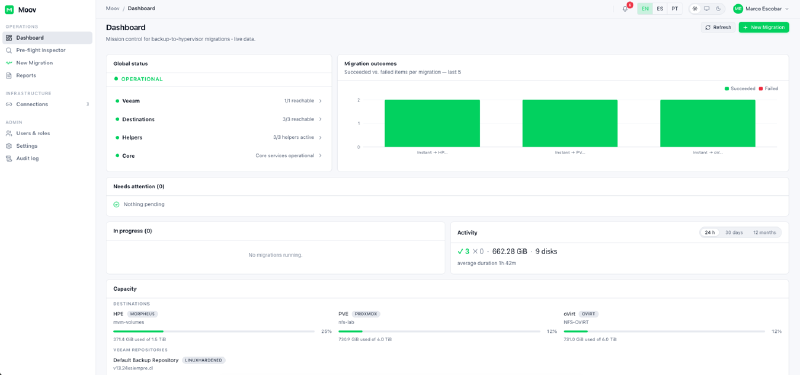
Task: Click the PVE nfs-lab capacity bar
Action: click(x=439, y=332)
